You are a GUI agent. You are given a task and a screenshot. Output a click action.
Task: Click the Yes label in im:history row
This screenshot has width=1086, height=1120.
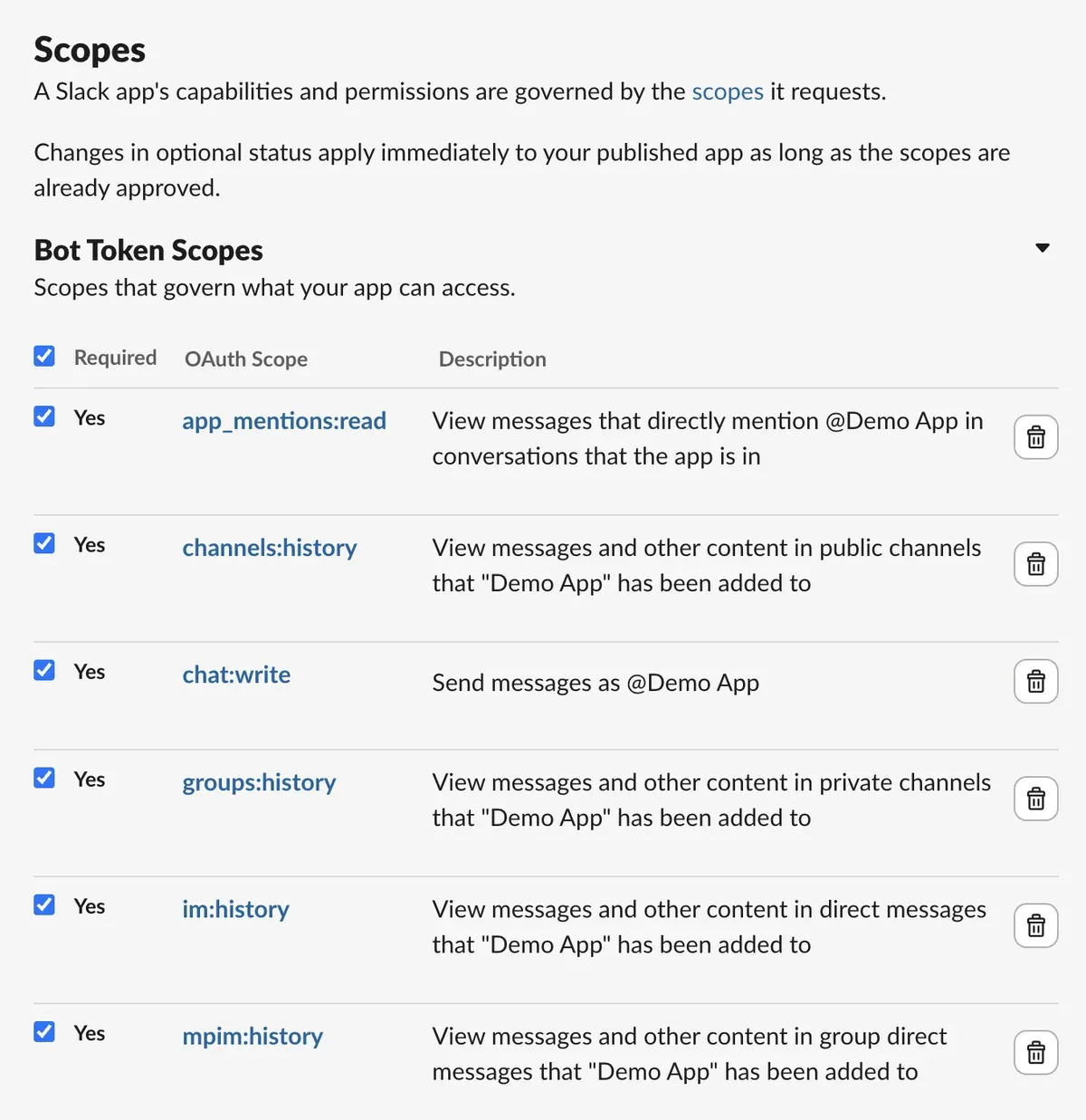coord(90,905)
